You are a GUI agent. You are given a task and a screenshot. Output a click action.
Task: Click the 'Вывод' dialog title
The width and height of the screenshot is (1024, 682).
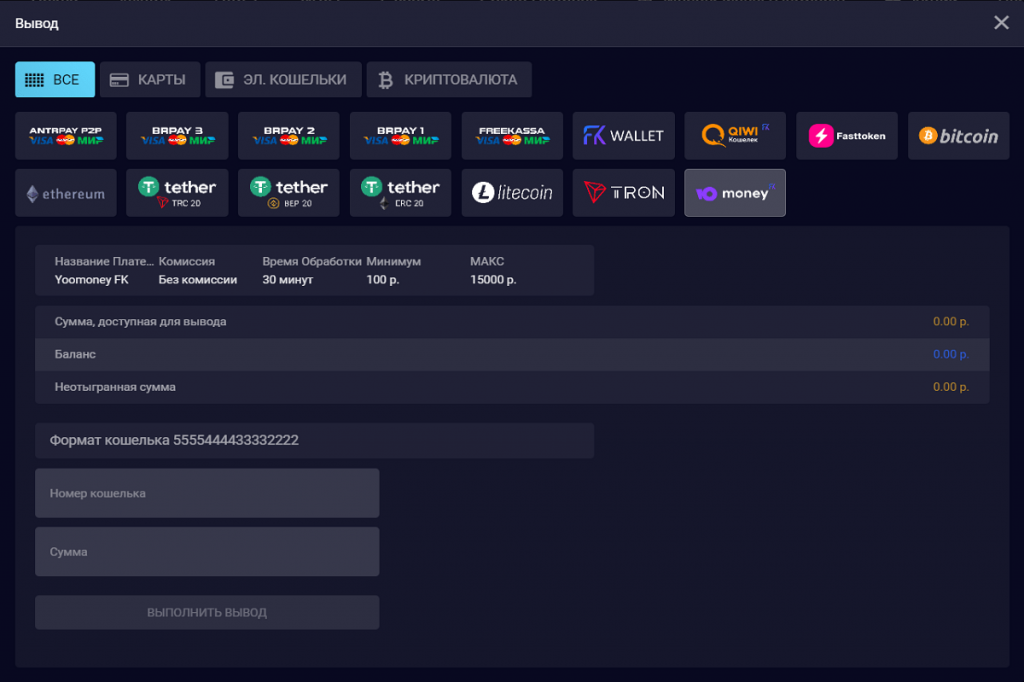point(37,24)
